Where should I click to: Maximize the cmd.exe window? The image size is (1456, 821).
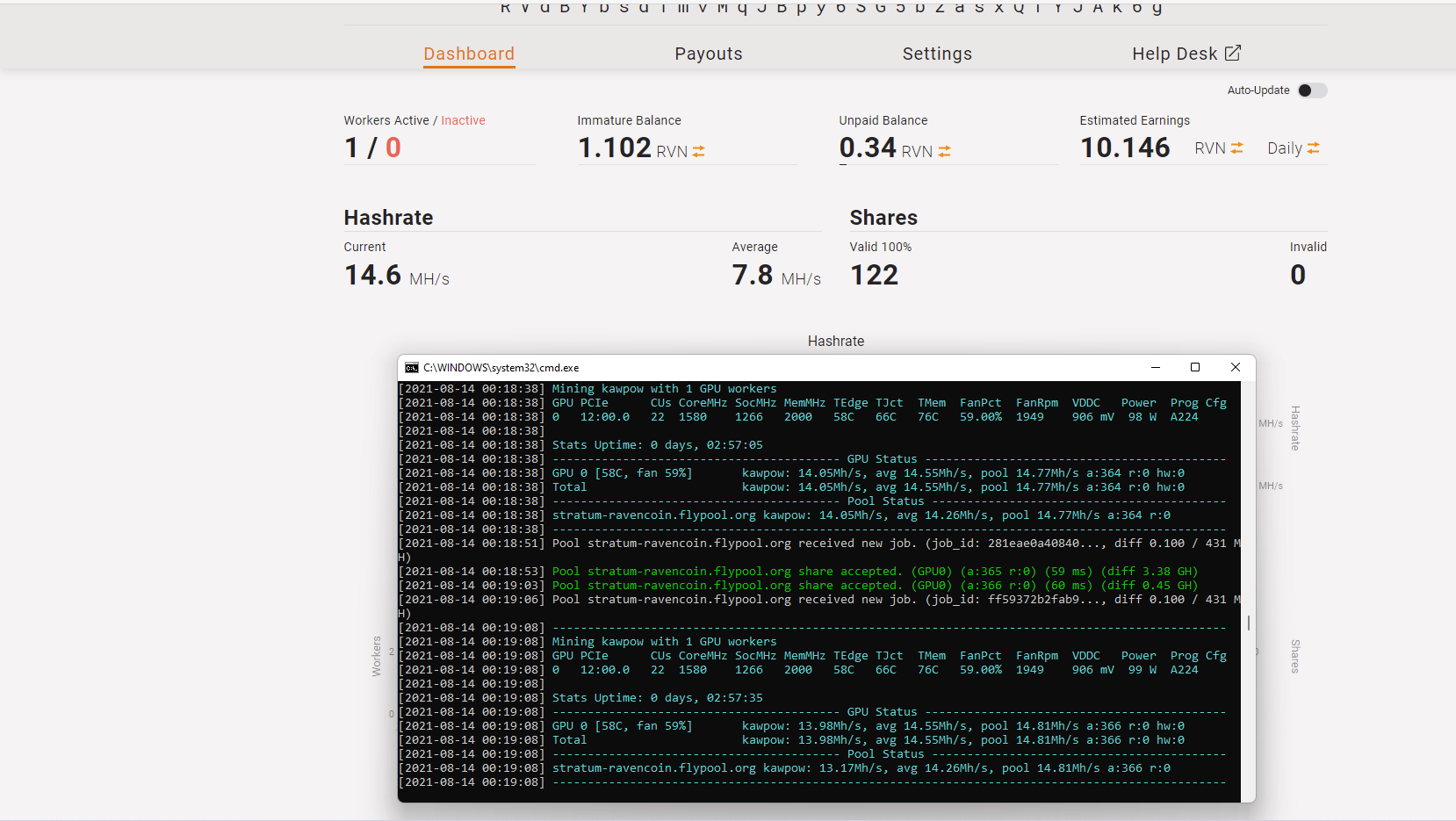click(1195, 367)
